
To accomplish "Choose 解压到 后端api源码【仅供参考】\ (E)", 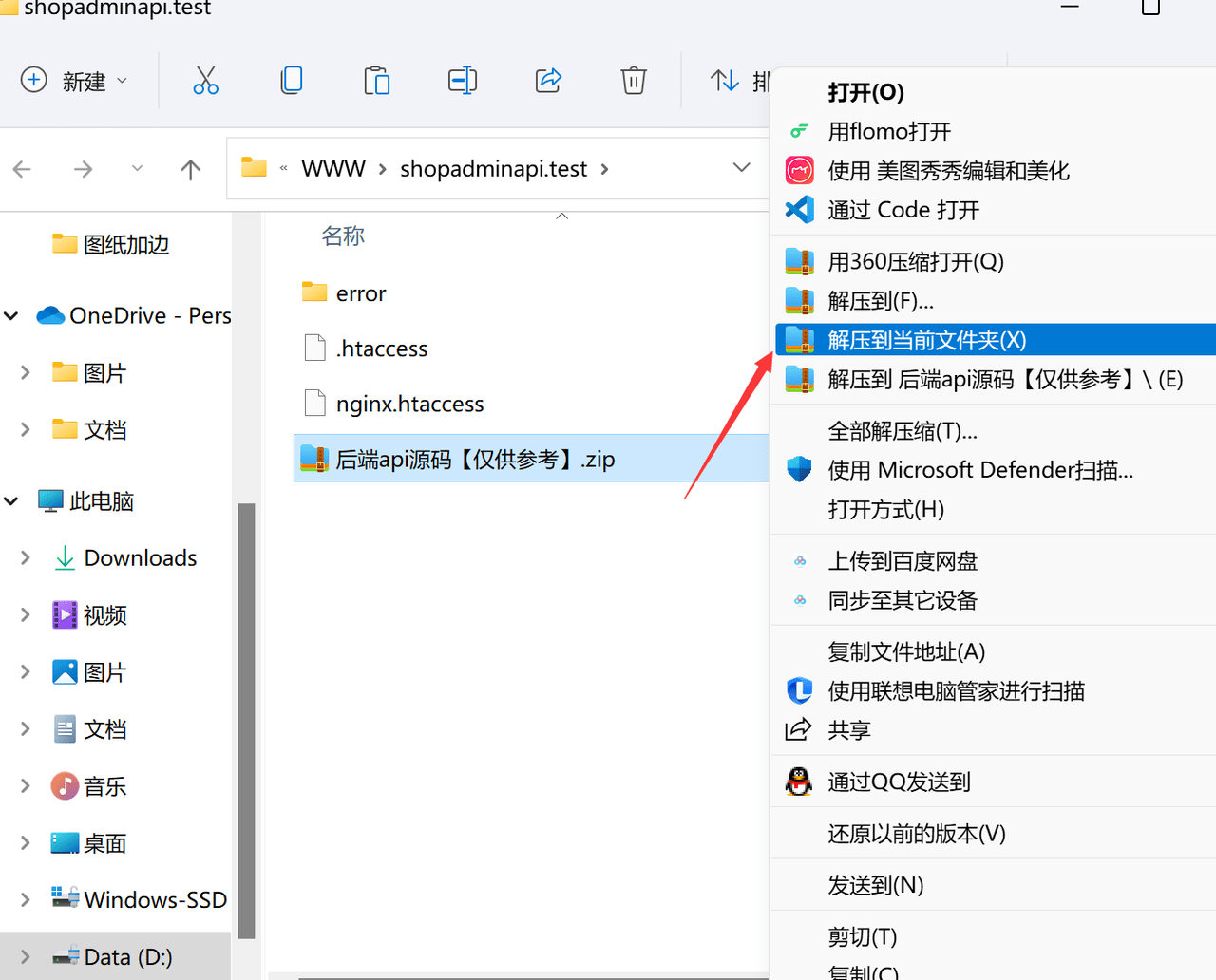I will point(993,379).
